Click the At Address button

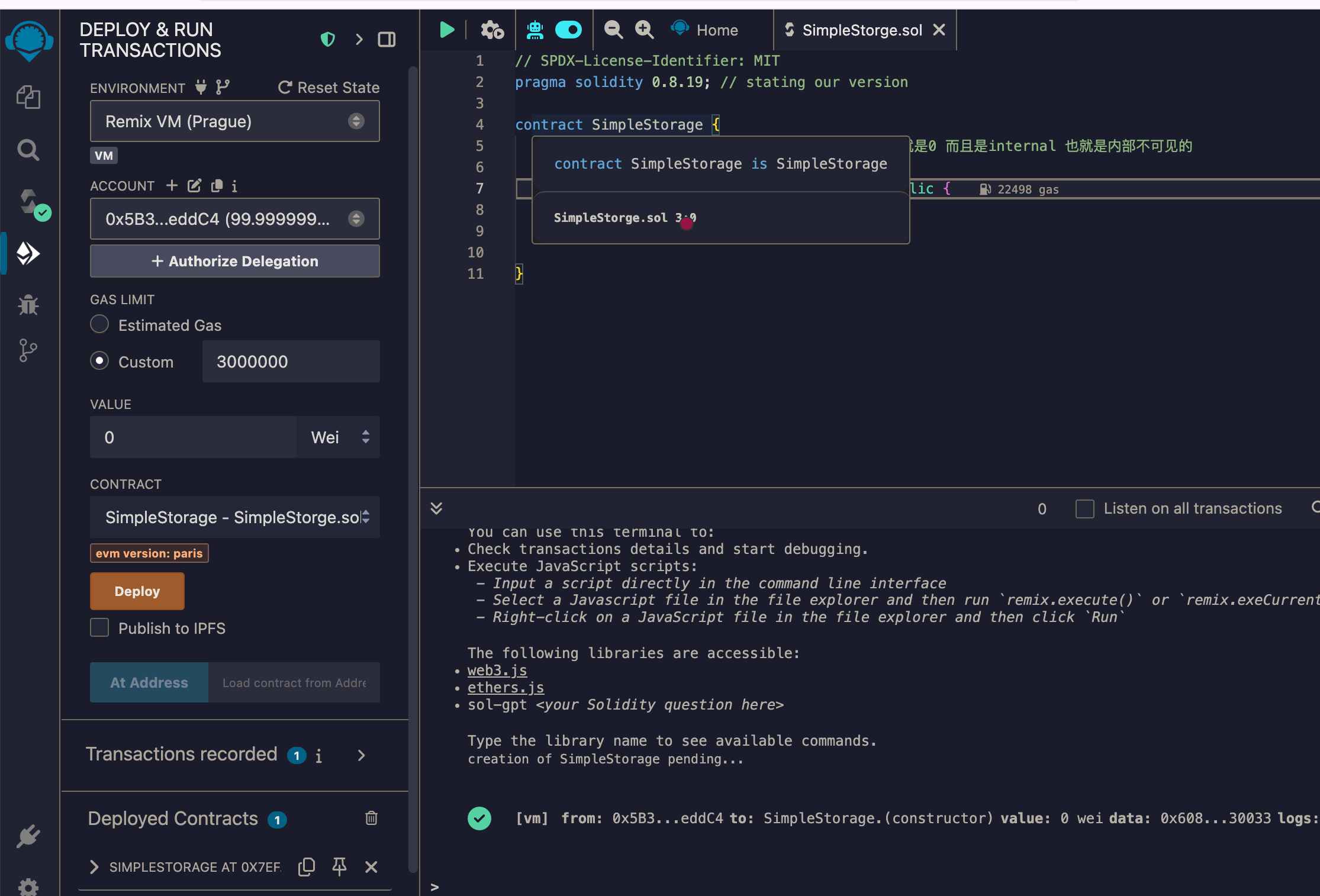pos(149,682)
